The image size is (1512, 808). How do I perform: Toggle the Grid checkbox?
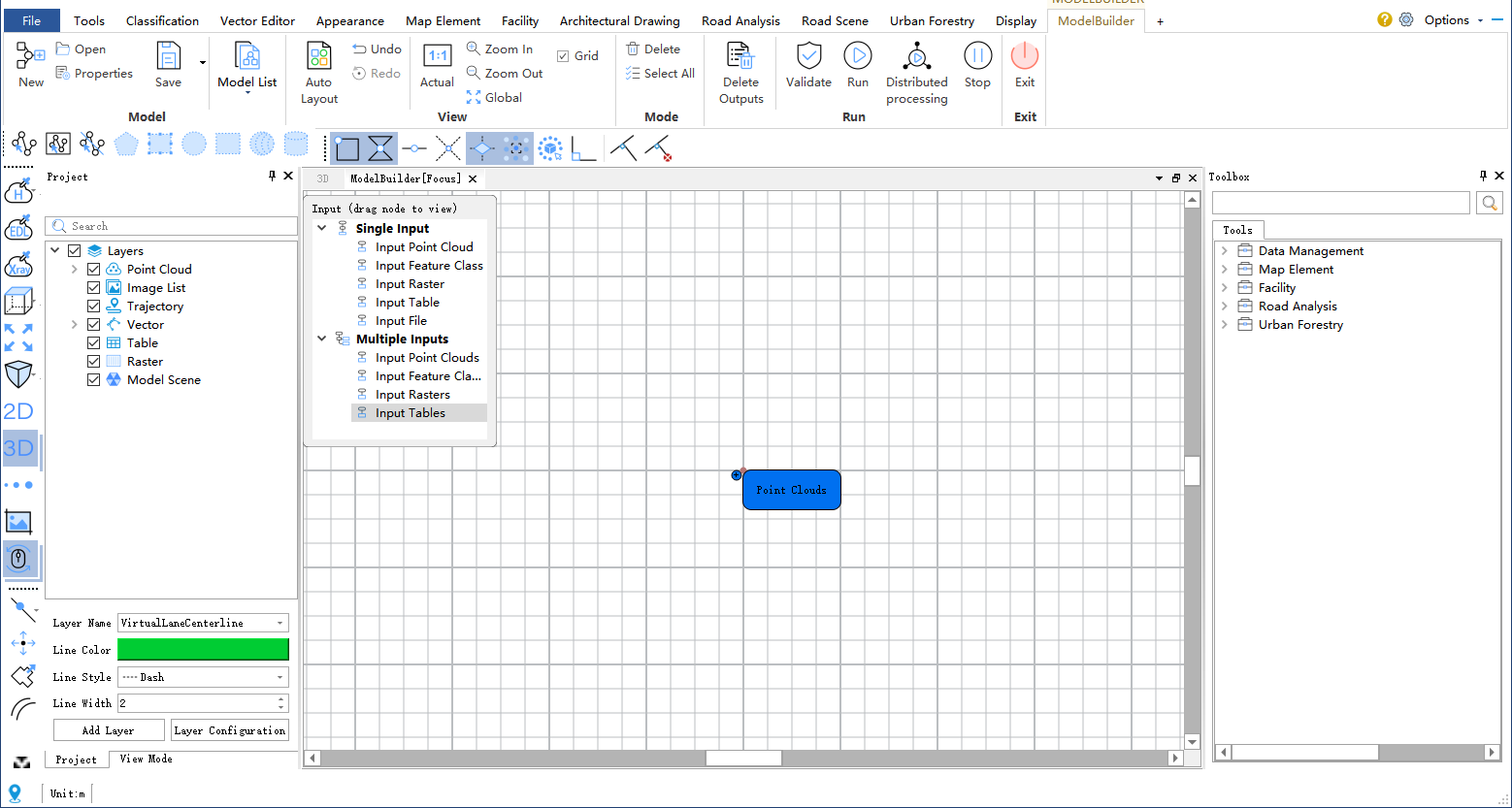(x=563, y=56)
